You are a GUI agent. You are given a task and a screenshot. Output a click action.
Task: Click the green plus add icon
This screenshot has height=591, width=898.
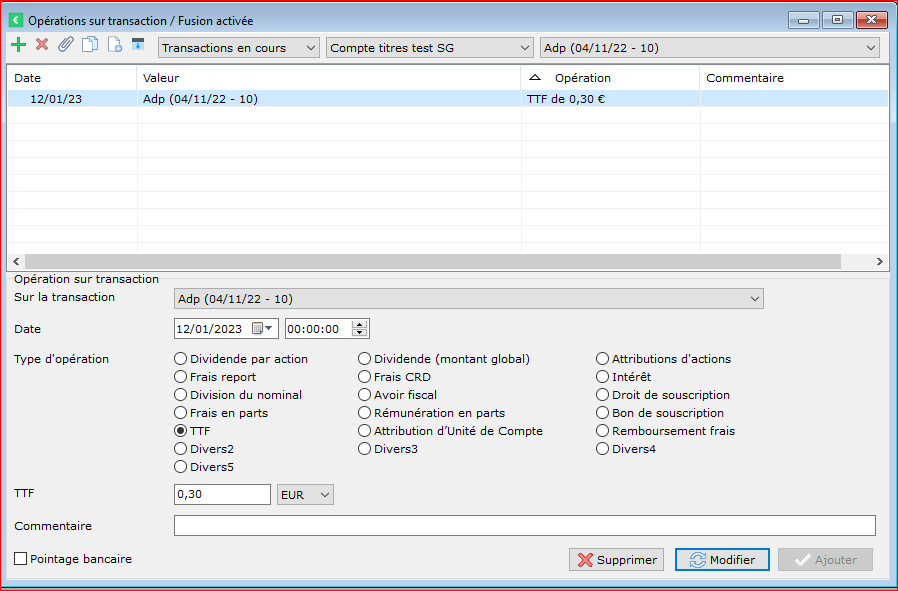click(x=18, y=45)
